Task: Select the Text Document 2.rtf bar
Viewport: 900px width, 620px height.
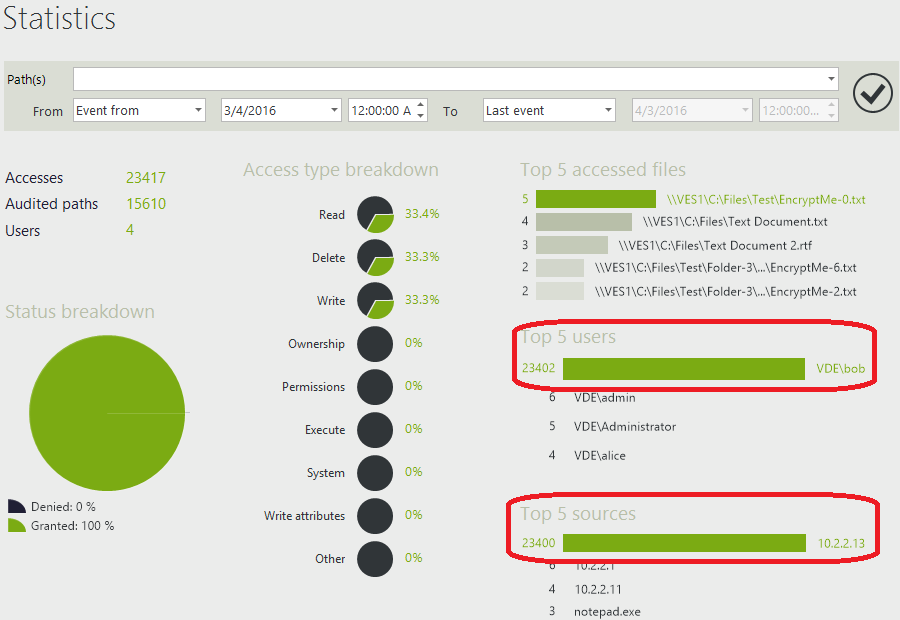Action: click(572, 245)
